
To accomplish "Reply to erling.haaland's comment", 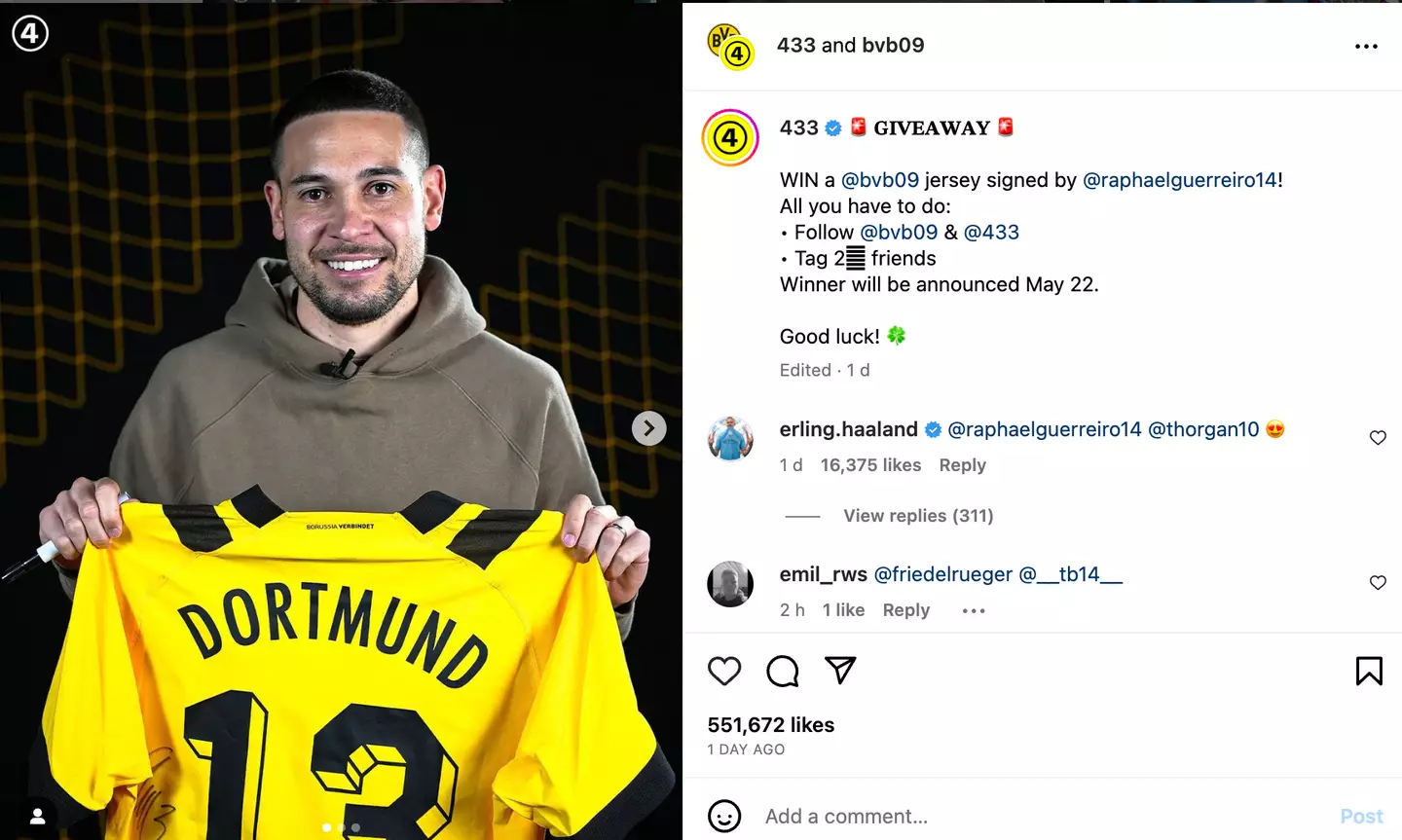I will click(962, 465).
